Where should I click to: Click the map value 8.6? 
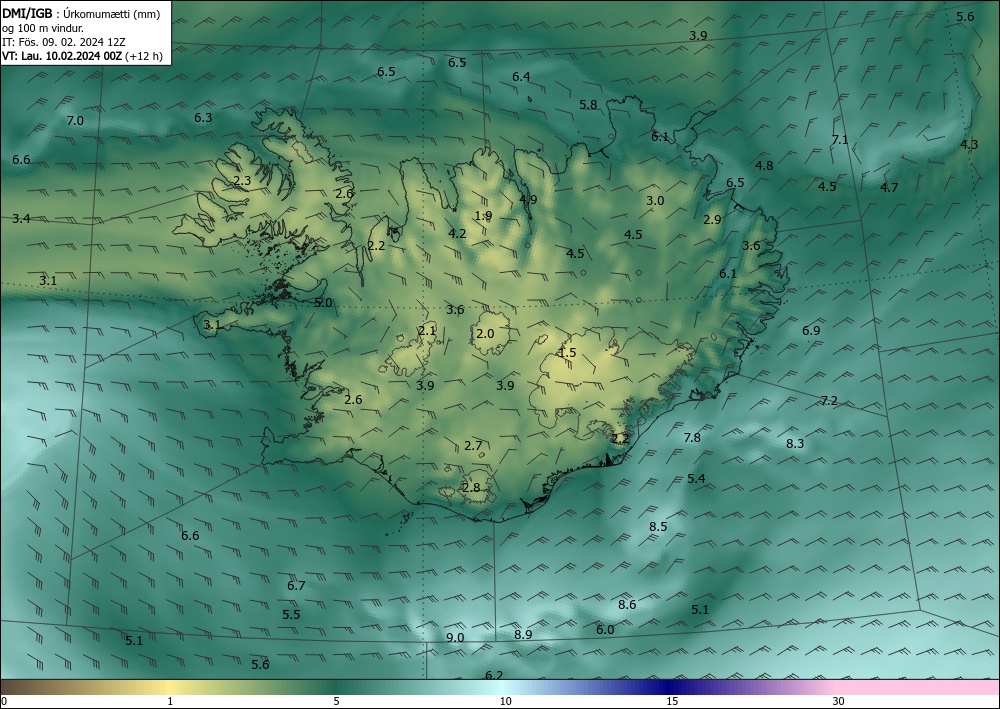627,604
